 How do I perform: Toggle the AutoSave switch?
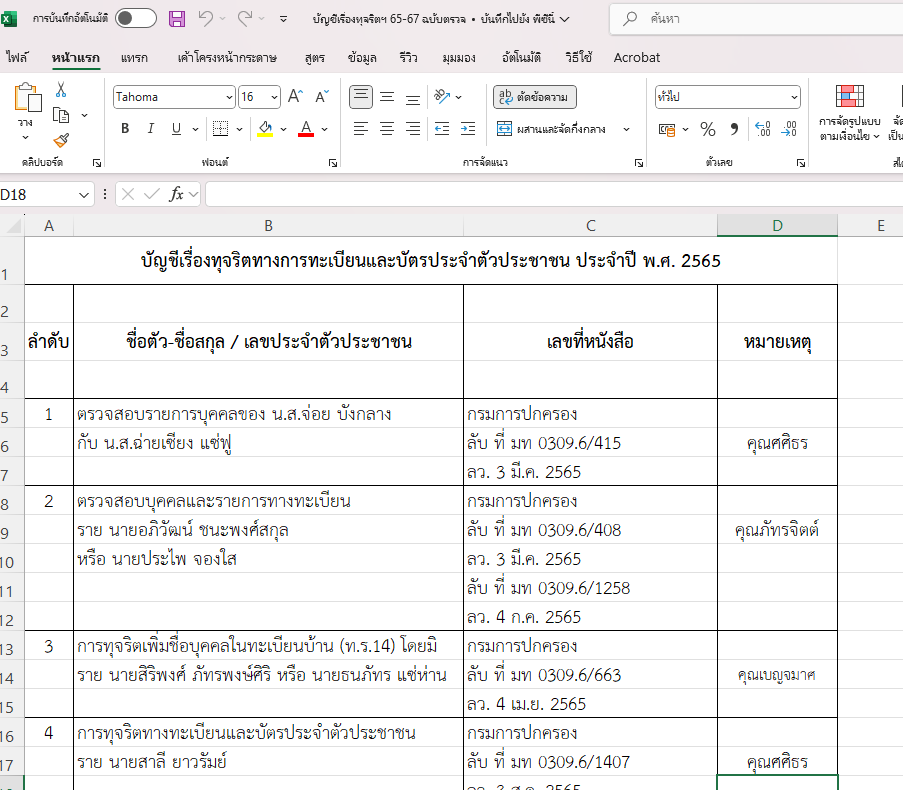pyautogui.click(x=135, y=18)
